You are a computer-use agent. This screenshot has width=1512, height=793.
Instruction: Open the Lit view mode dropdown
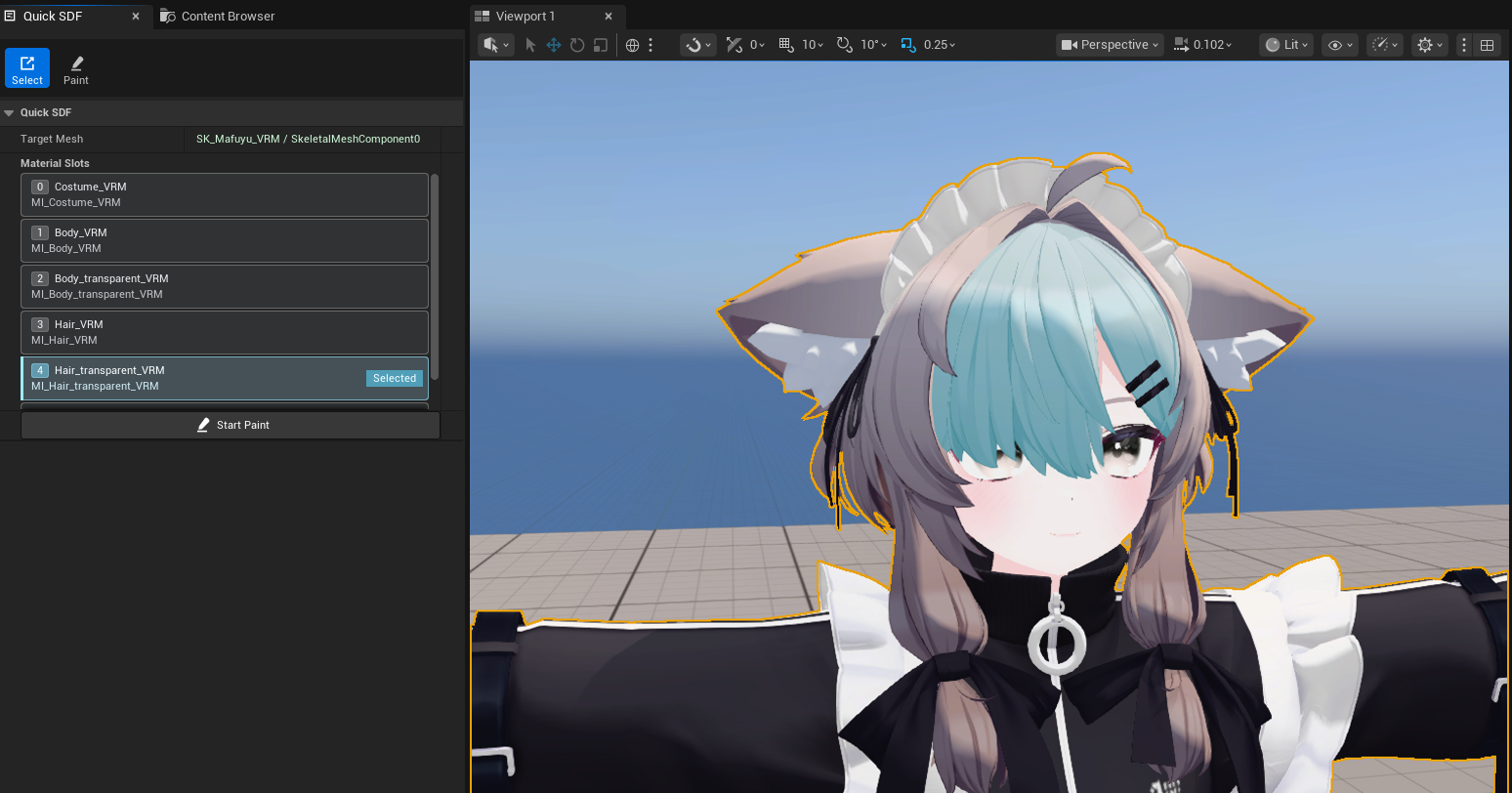coord(1286,45)
